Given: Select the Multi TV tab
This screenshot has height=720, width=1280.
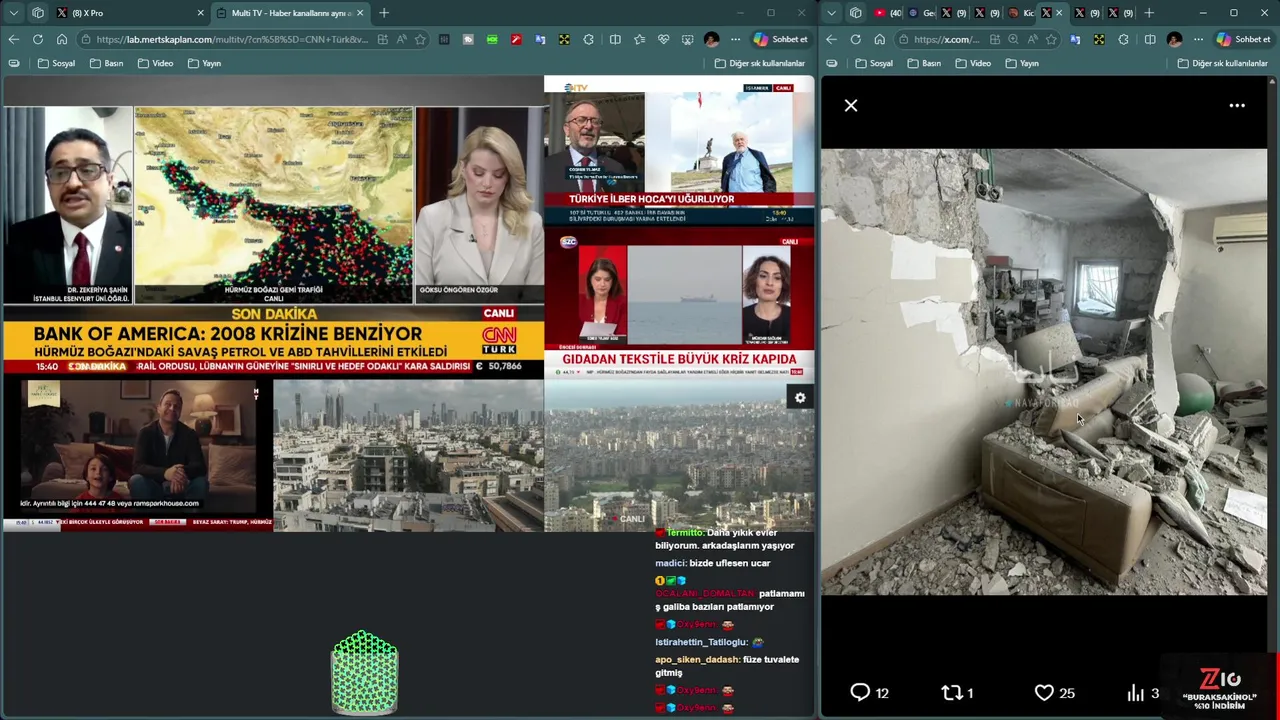Looking at the screenshot, I should click(290, 13).
